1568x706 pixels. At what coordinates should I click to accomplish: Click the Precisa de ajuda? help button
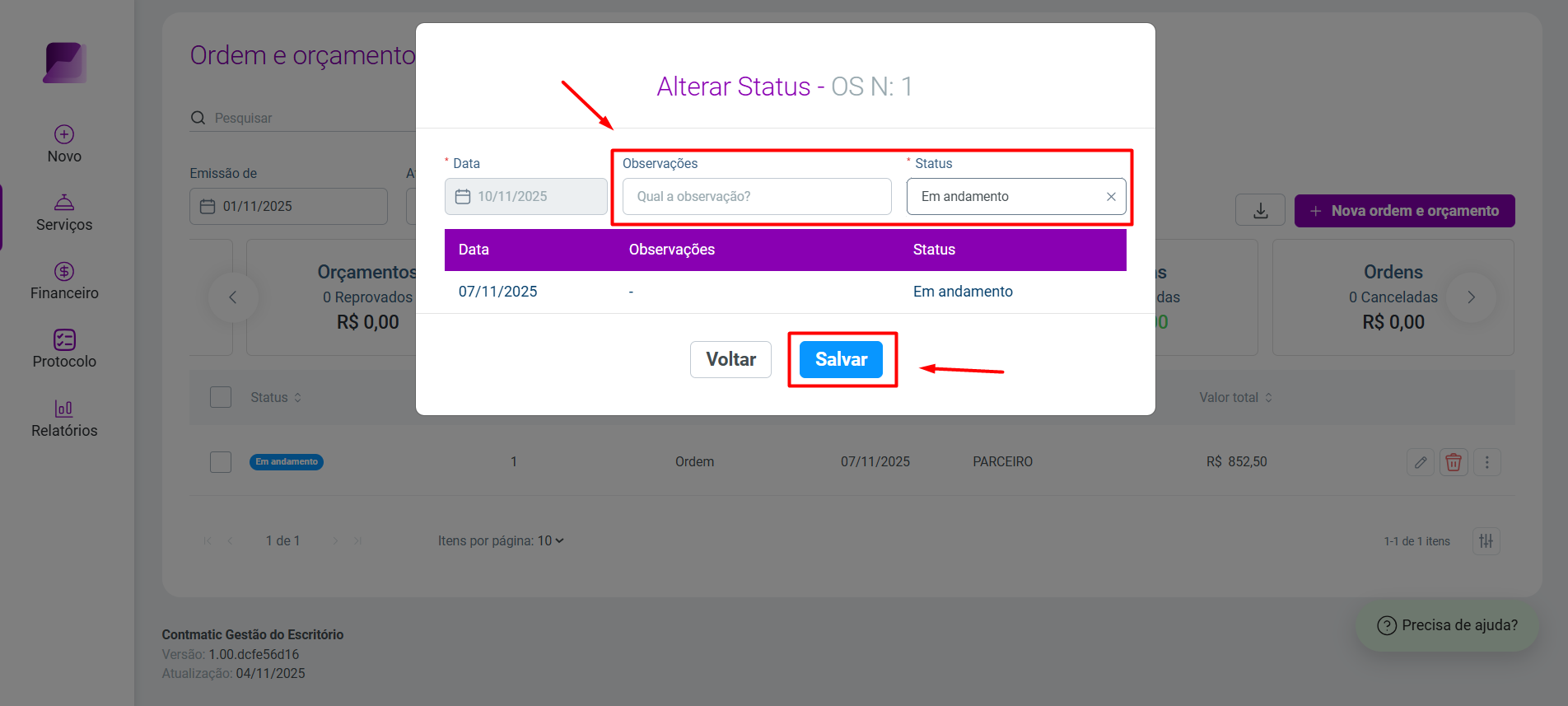(x=1447, y=625)
